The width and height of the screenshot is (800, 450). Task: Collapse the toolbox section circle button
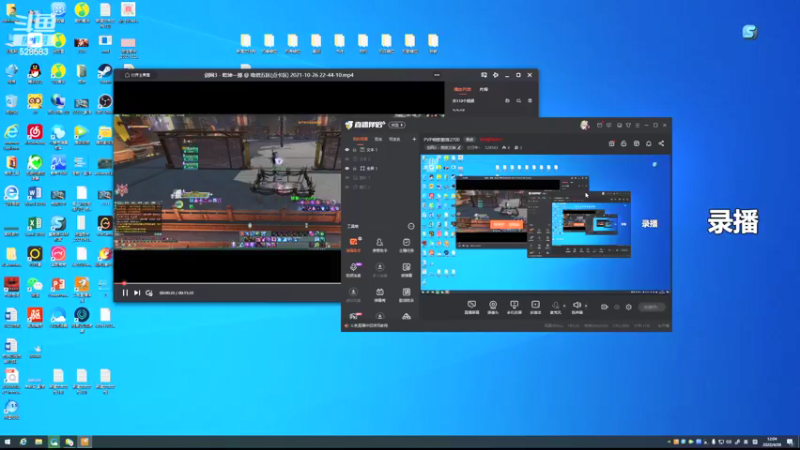click(x=411, y=226)
